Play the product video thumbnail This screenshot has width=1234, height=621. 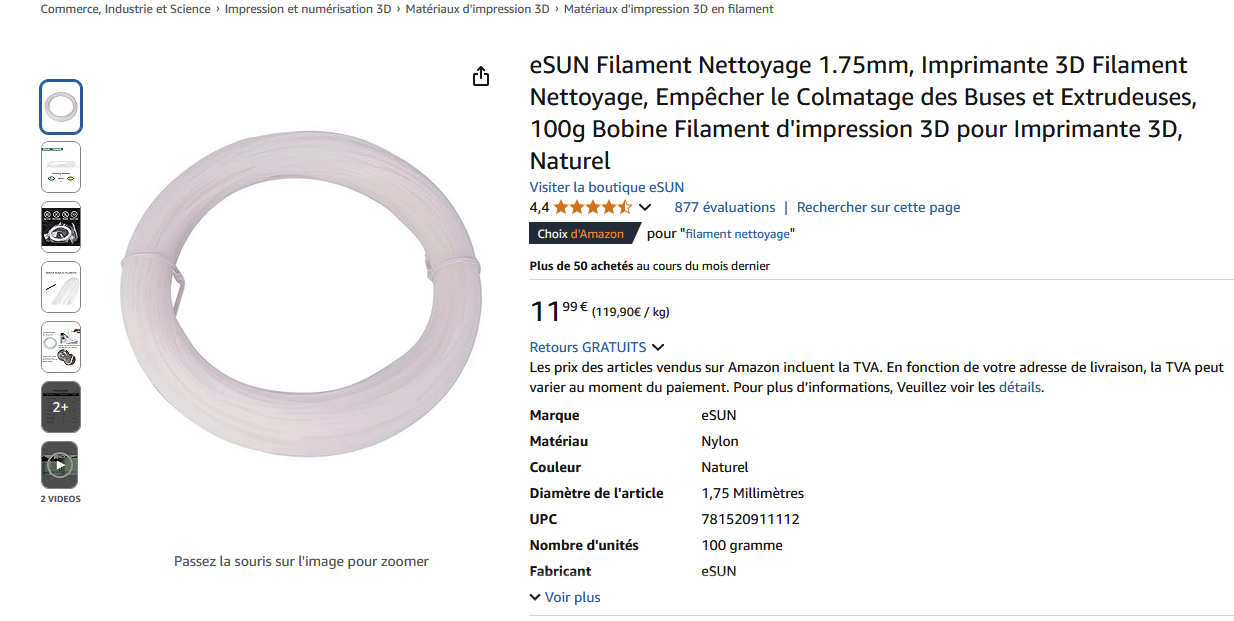tap(60, 465)
